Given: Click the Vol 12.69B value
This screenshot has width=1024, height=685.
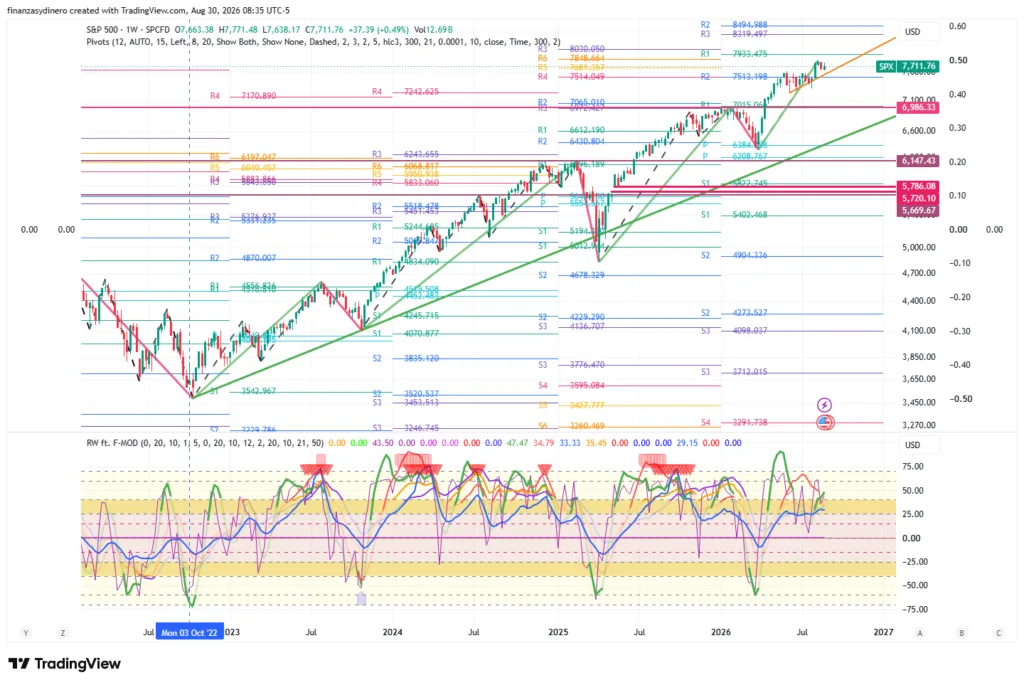Looking at the screenshot, I should click(x=433, y=29).
